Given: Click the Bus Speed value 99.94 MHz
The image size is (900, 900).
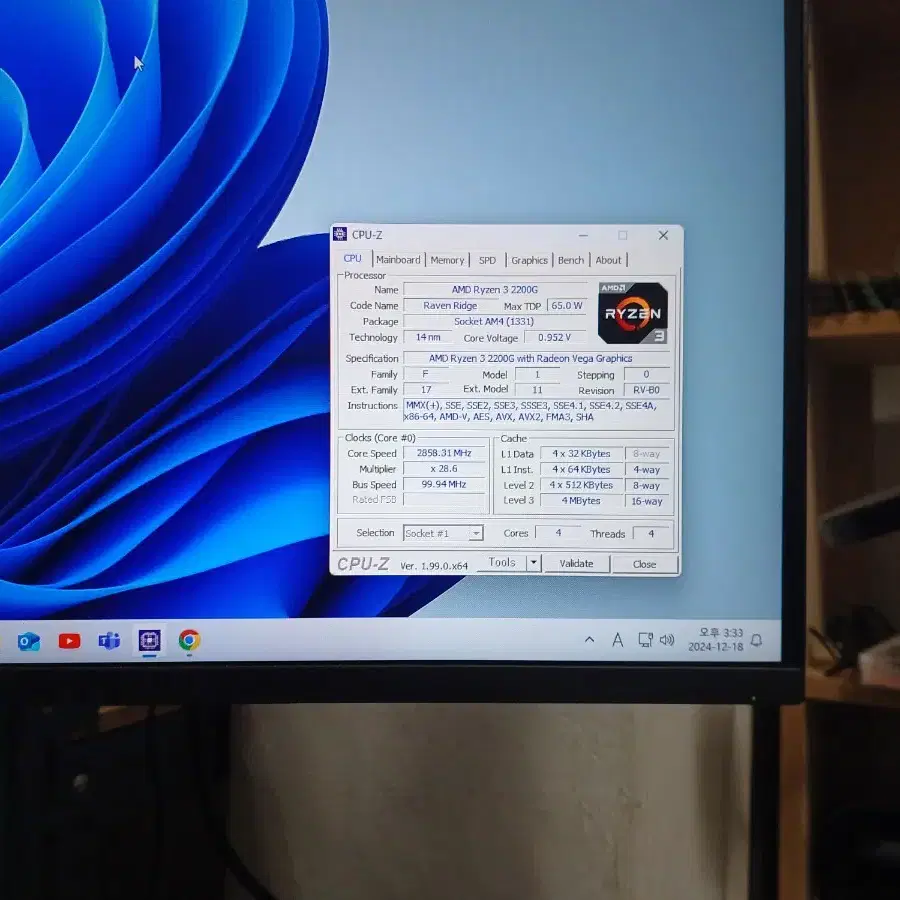Looking at the screenshot, I should 444,484.
